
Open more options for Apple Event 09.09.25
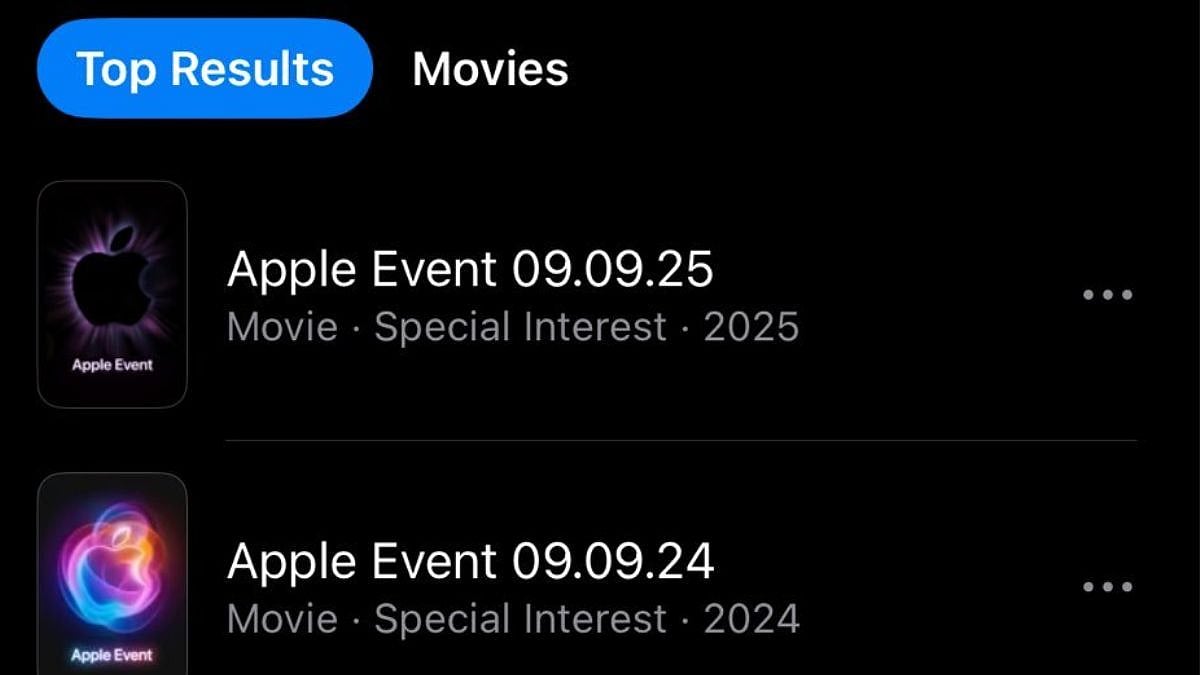[1108, 295]
